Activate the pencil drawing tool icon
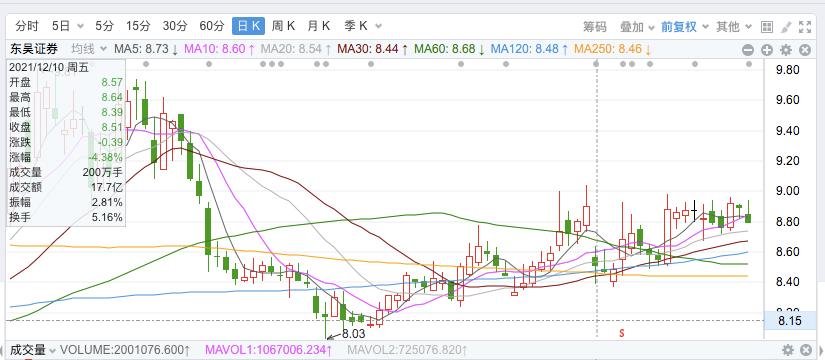 point(786,26)
